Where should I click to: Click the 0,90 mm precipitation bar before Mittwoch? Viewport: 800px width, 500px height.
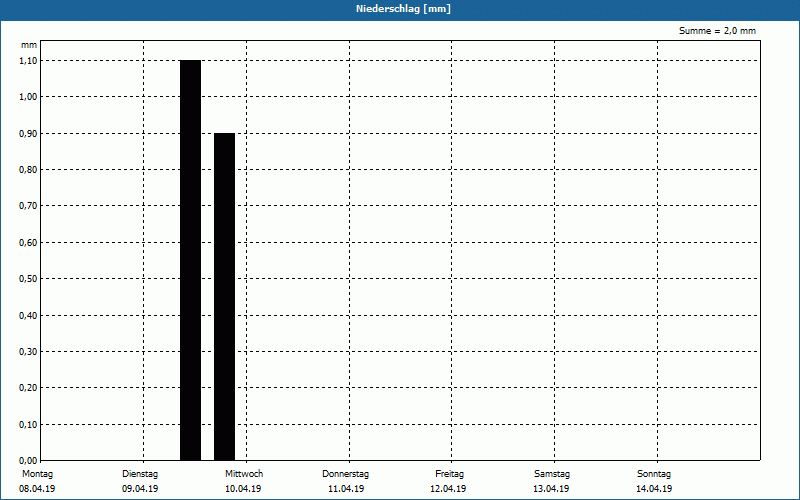click(224, 297)
